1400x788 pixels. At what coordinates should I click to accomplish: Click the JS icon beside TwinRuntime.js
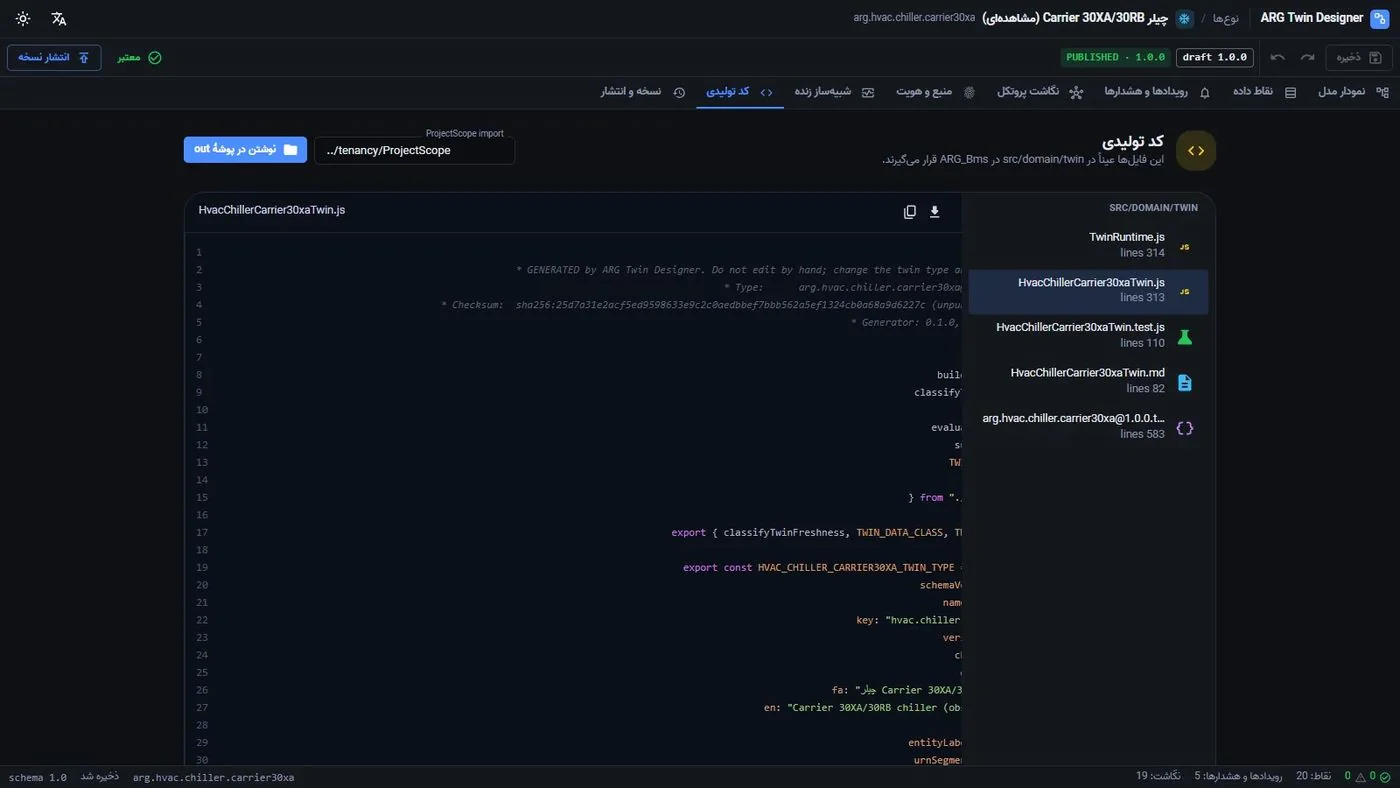(1185, 246)
